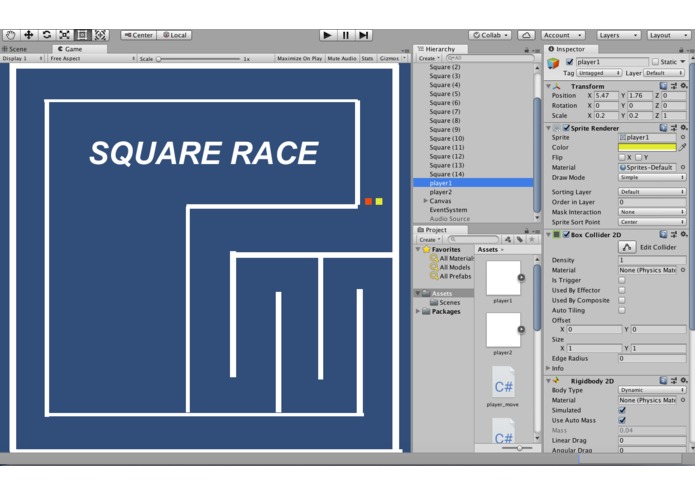Click Project search by type icon
695x494 pixels.
click(508, 239)
